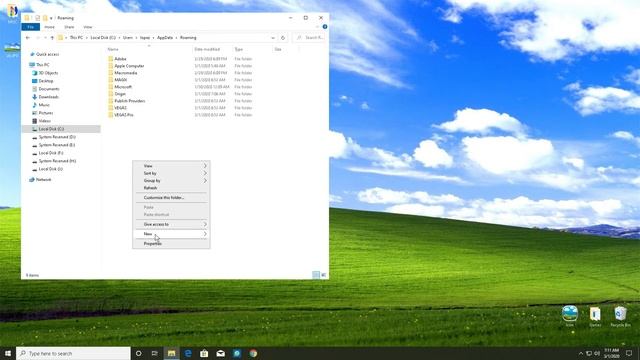Switch to the Home ribbon tab

coord(49,27)
